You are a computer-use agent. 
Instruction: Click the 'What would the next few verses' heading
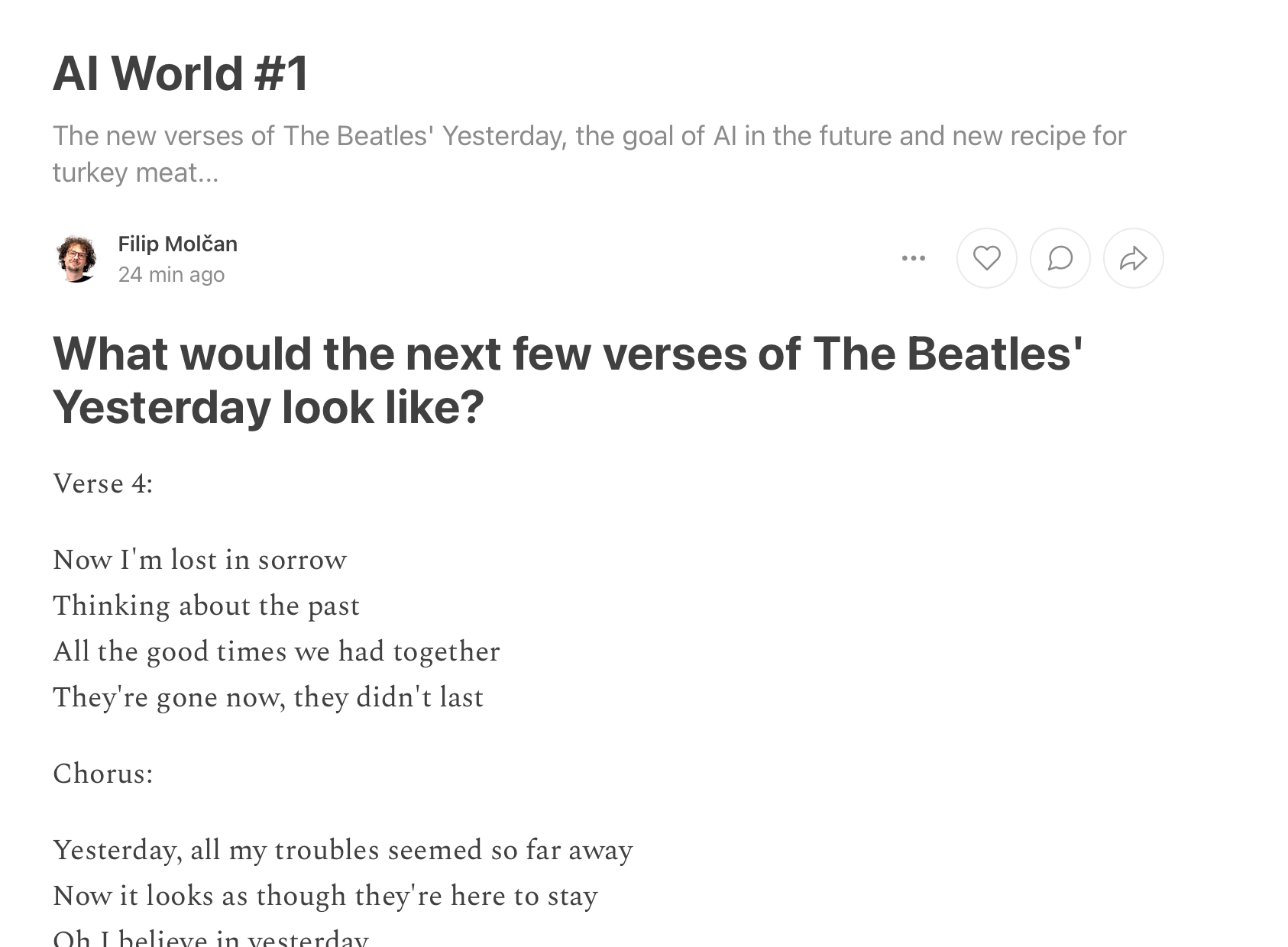click(x=567, y=380)
